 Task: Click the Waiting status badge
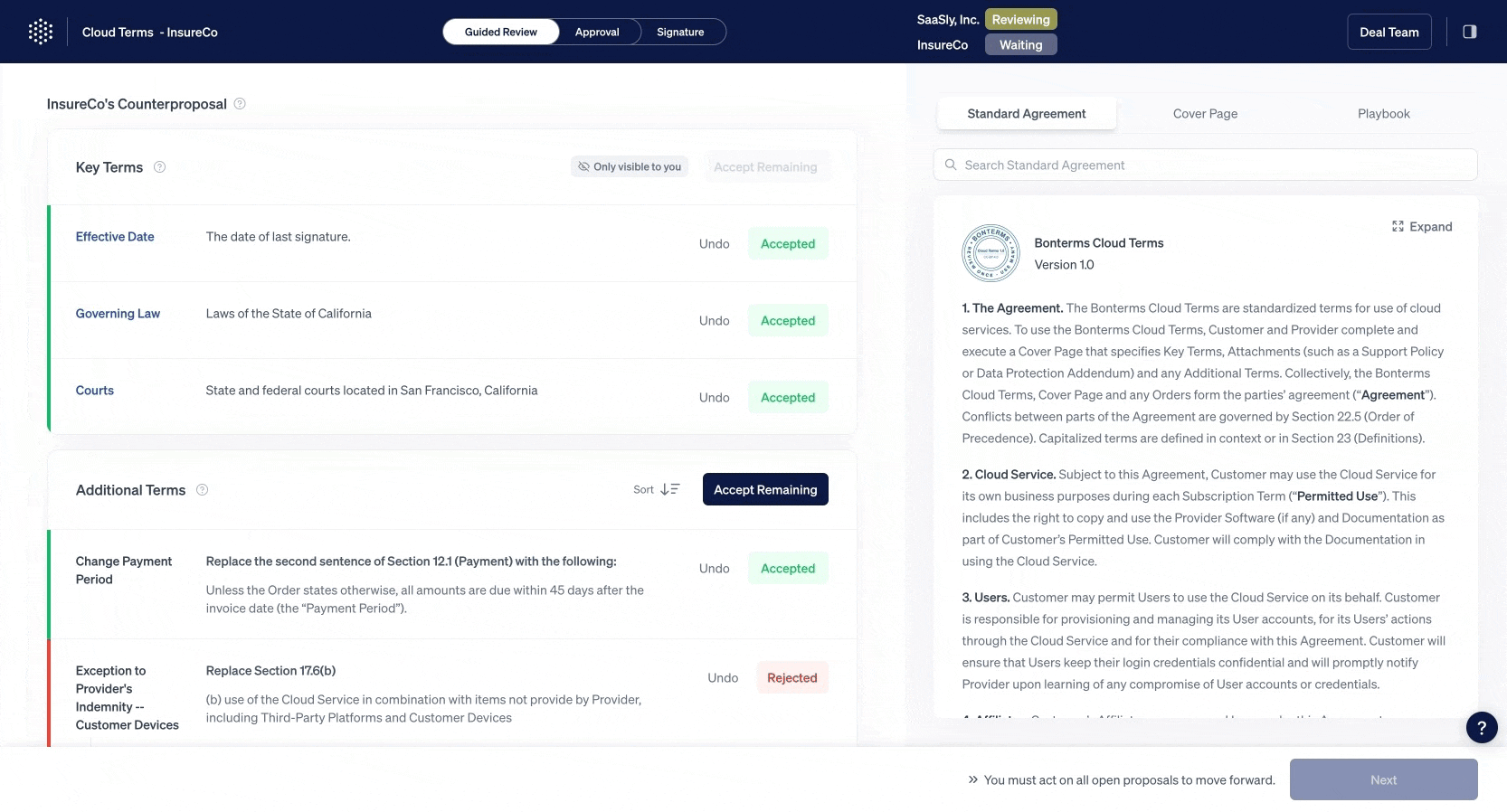pyautogui.click(x=1020, y=45)
